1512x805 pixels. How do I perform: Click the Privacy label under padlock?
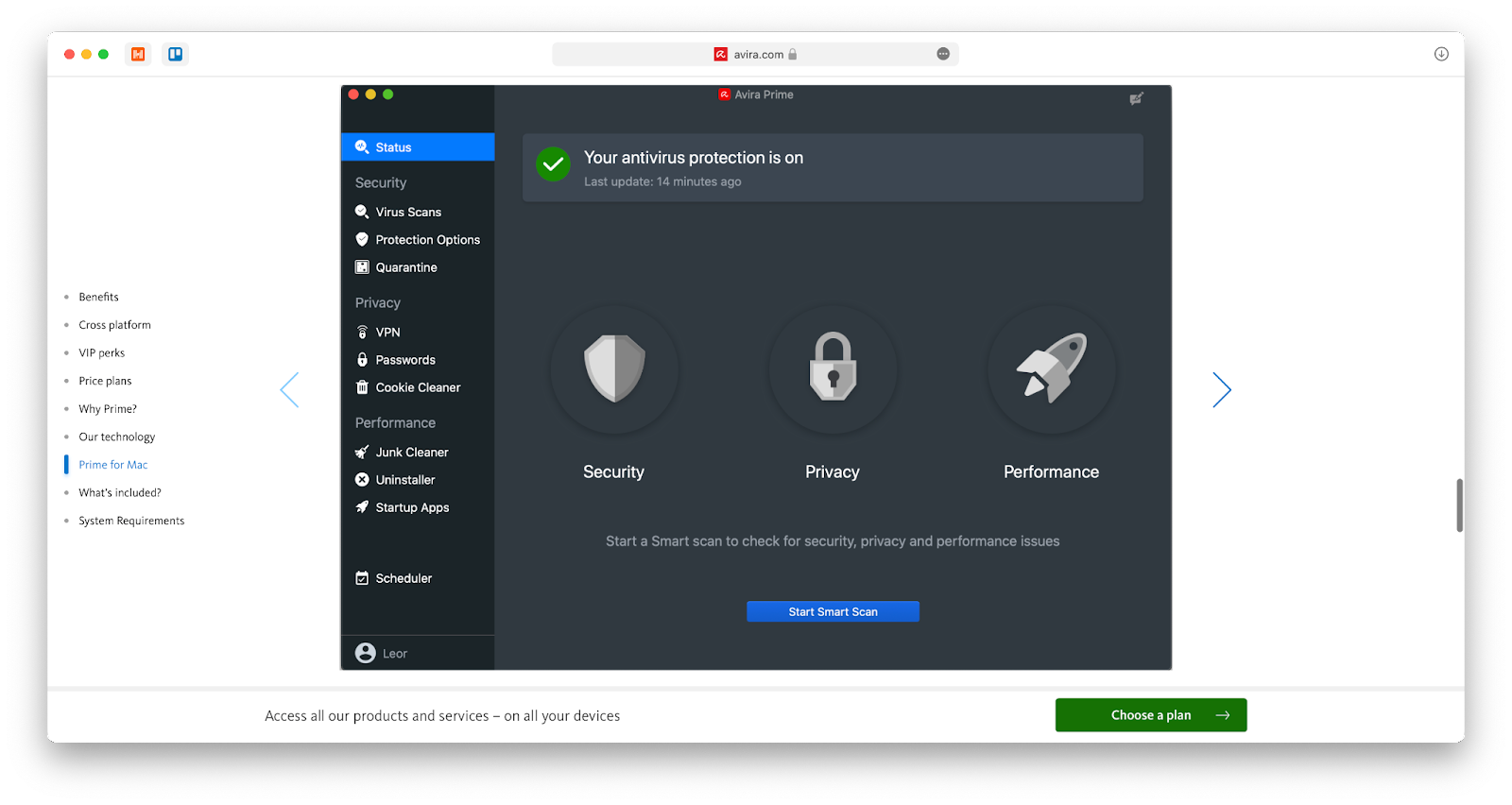click(x=833, y=471)
